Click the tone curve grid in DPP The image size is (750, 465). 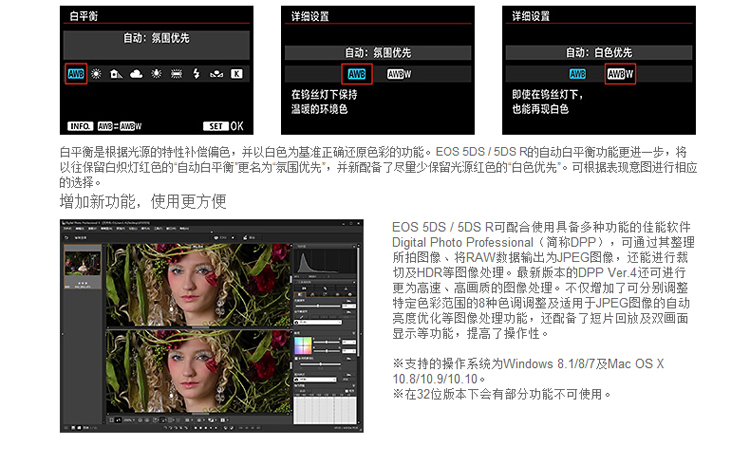coord(325,410)
